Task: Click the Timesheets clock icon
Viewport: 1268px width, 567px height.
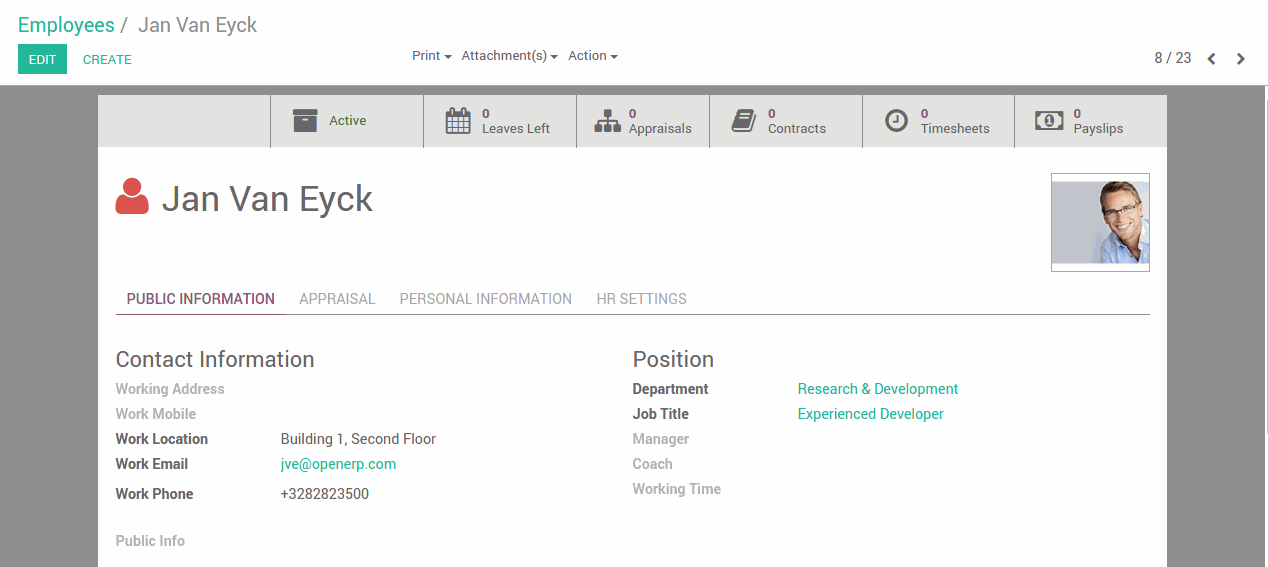Action: (x=897, y=121)
